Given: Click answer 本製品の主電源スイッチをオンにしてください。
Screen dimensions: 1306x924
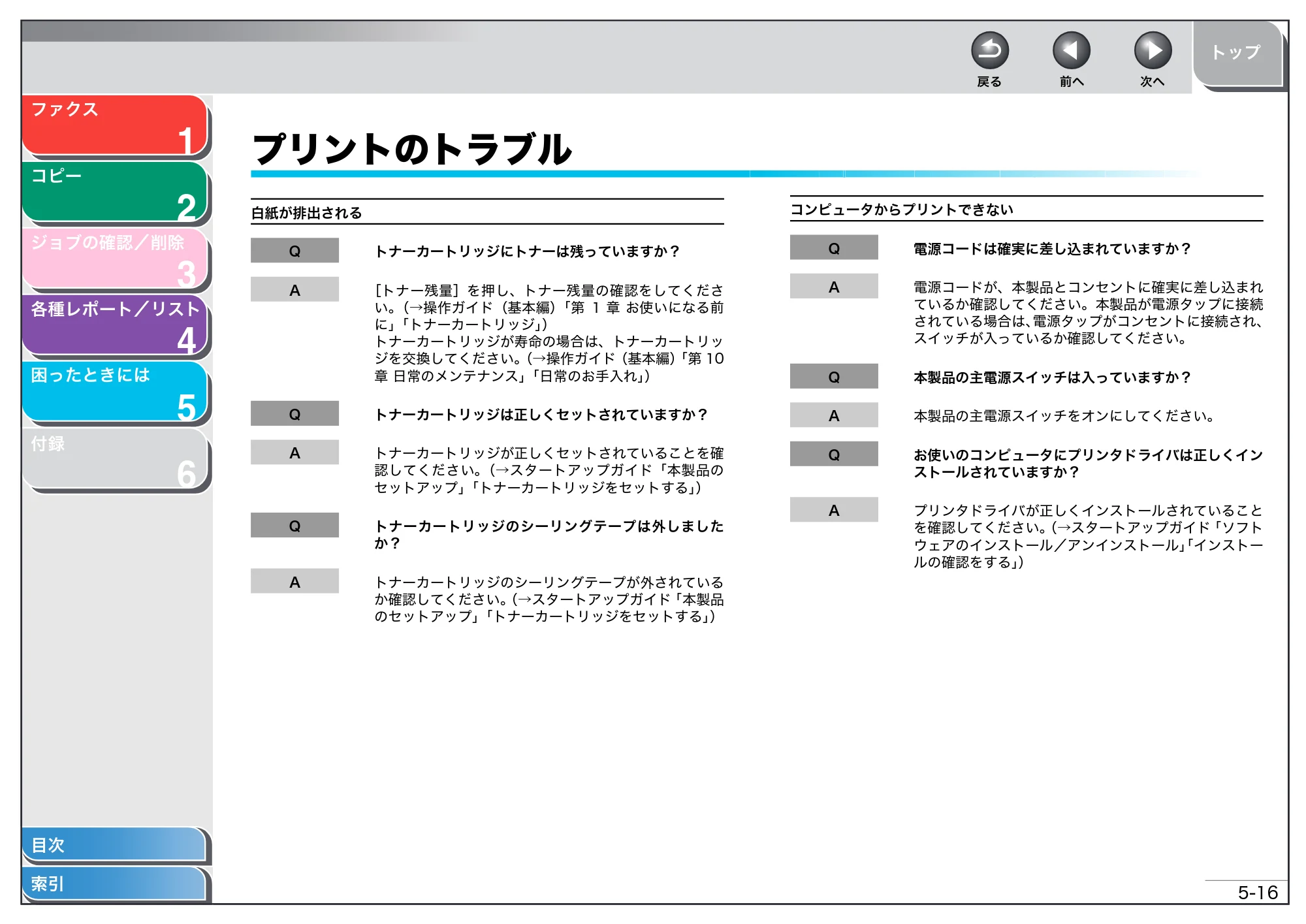Looking at the screenshot, I should click(1064, 416).
